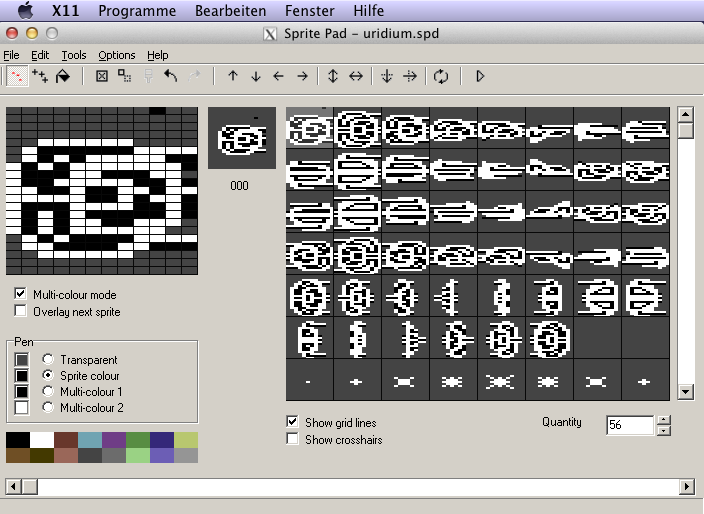Image resolution: width=704 pixels, height=514 pixels.
Task: Click the horizontal scrollbar right arrow
Action: [686, 487]
